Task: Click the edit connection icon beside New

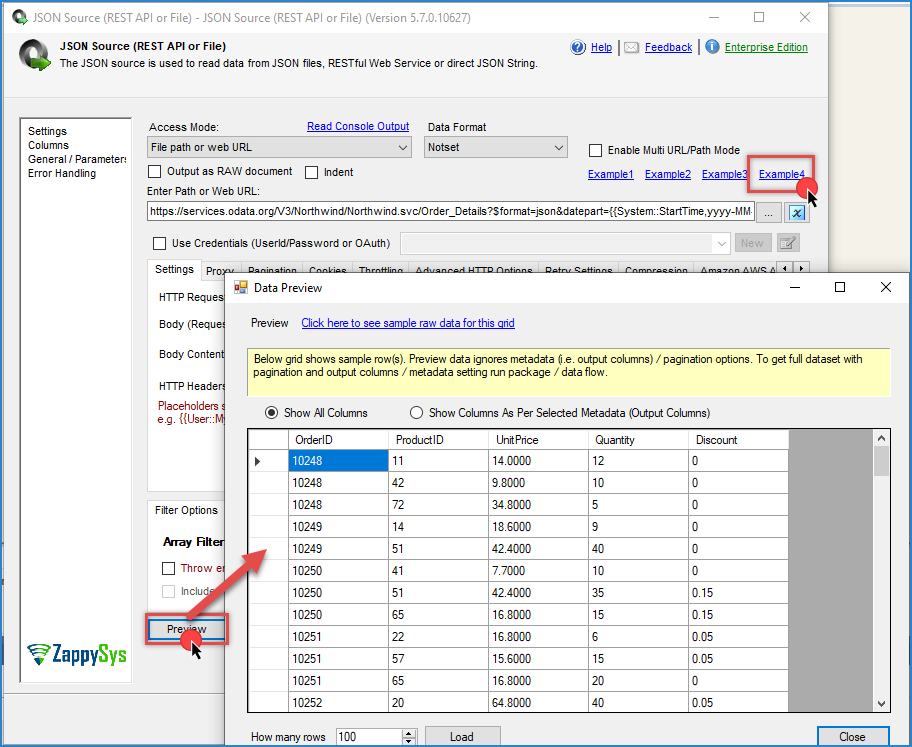Action: click(788, 243)
